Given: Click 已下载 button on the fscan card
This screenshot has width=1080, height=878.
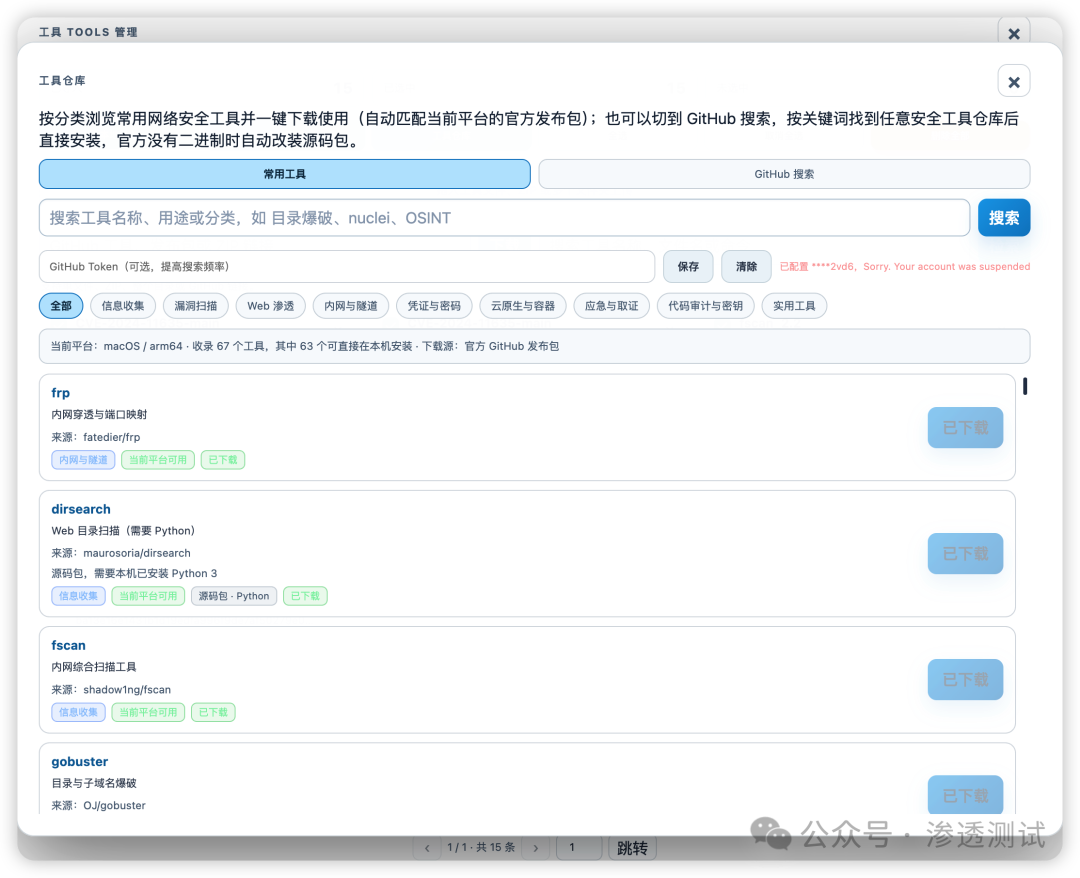Looking at the screenshot, I should click(965, 680).
